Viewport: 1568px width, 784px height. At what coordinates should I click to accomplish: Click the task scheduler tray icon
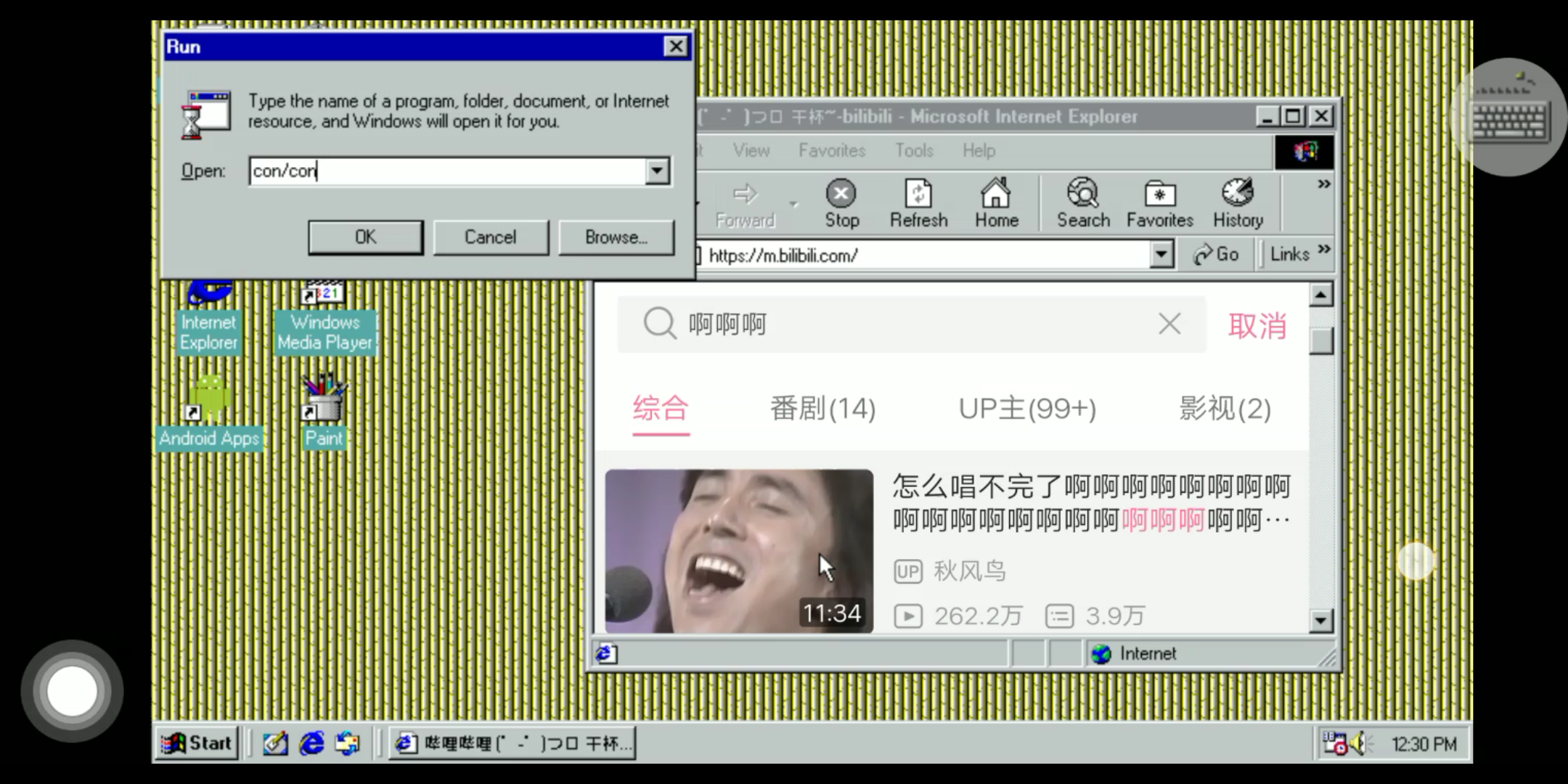[1334, 743]
